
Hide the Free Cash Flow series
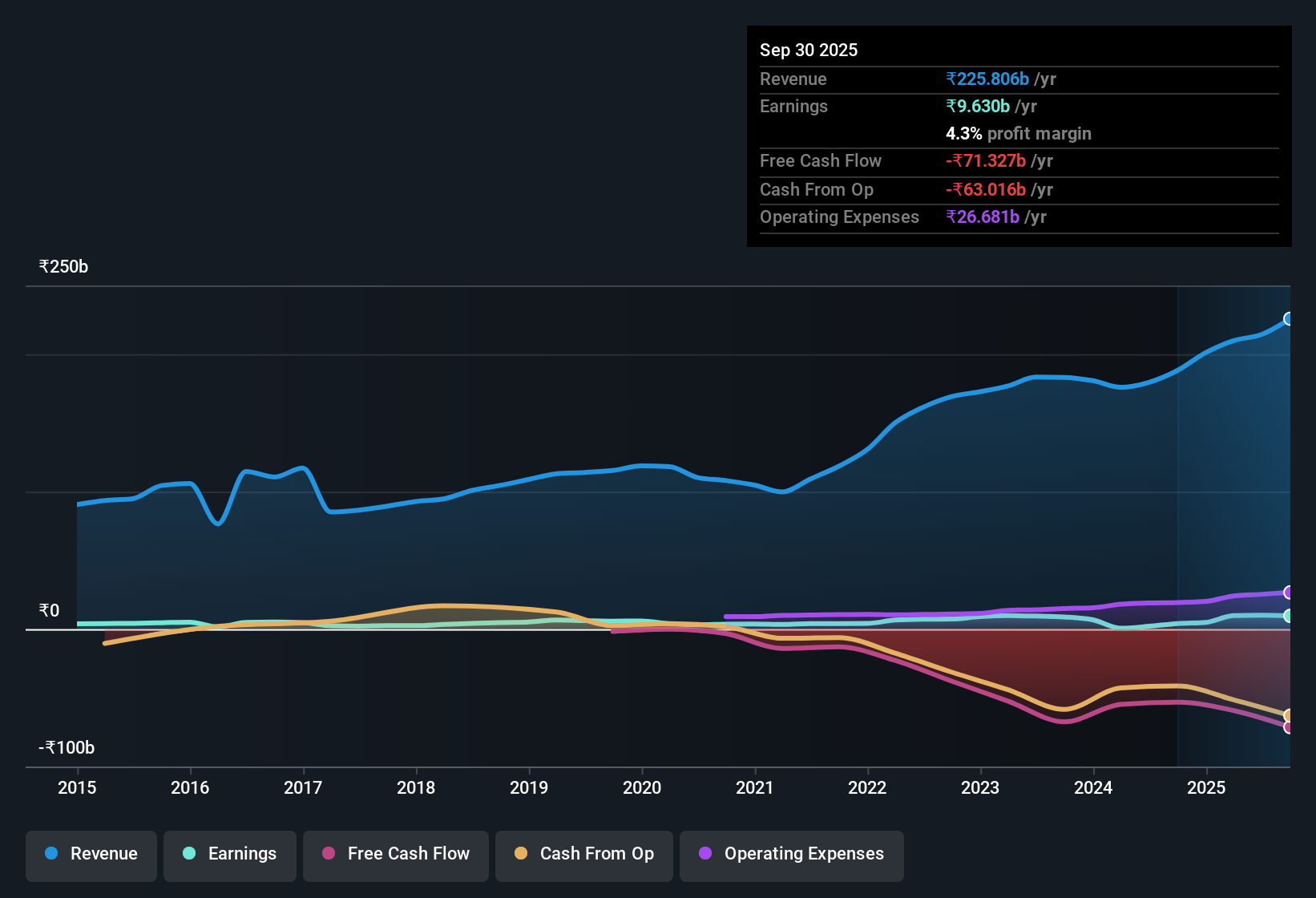click(395, 854)
